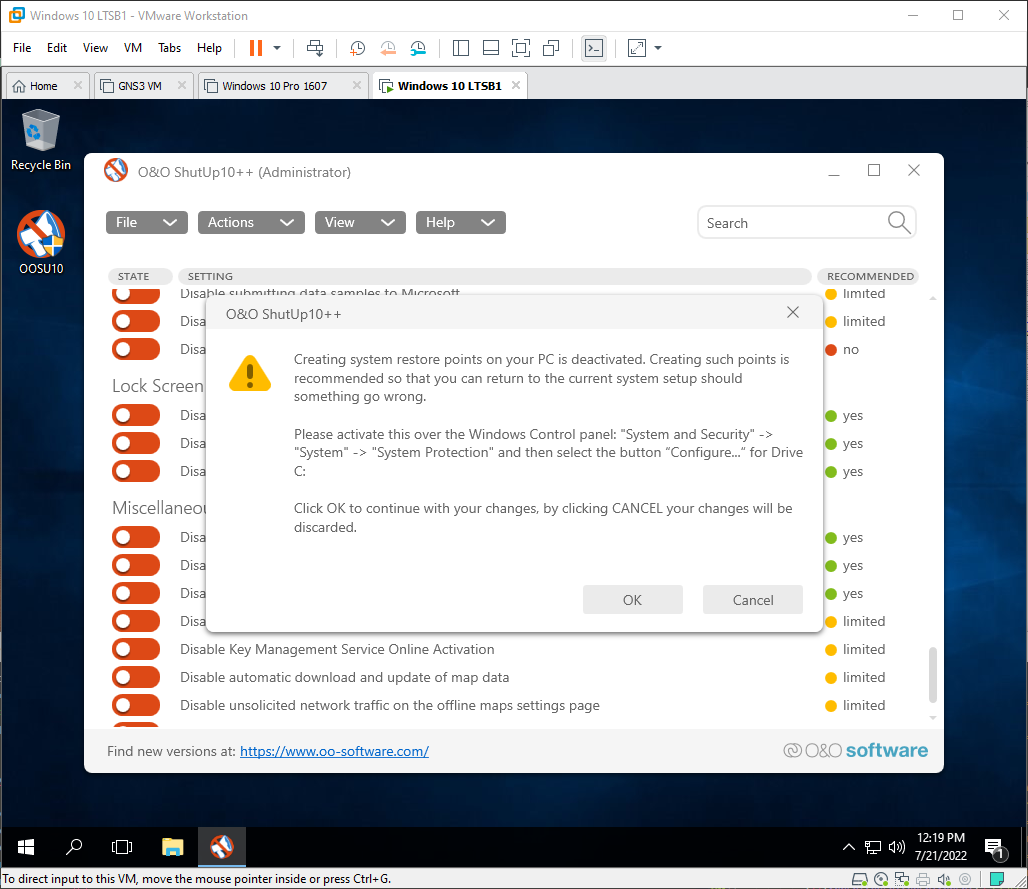Screen dimensions: 1028x889
Task: Open the View dropdown in ShutUp10
Action: [x=360, y=222]
